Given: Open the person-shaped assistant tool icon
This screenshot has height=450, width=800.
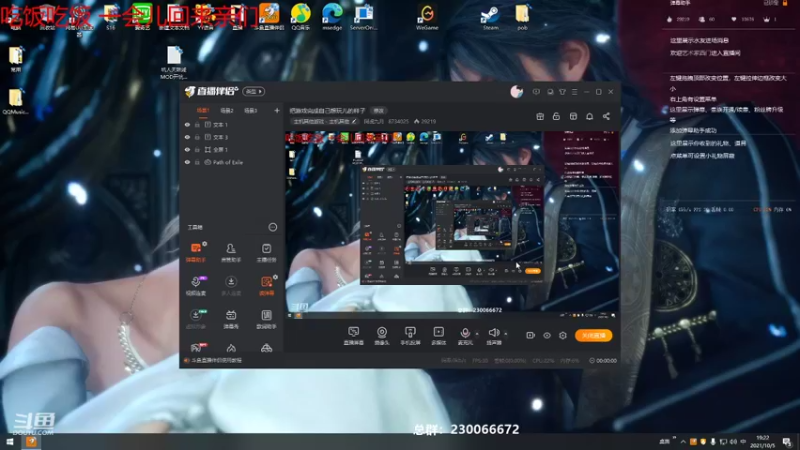Looking at the screenshot, I should [x=231, y=252].
